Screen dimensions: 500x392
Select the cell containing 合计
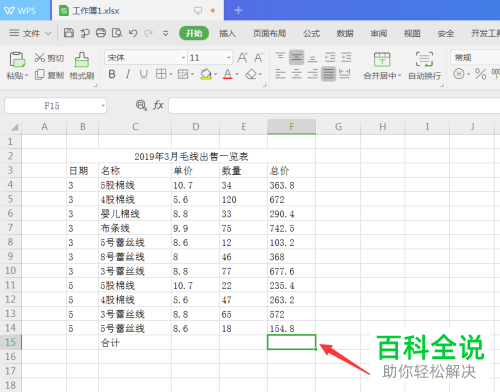pos(135,342)
